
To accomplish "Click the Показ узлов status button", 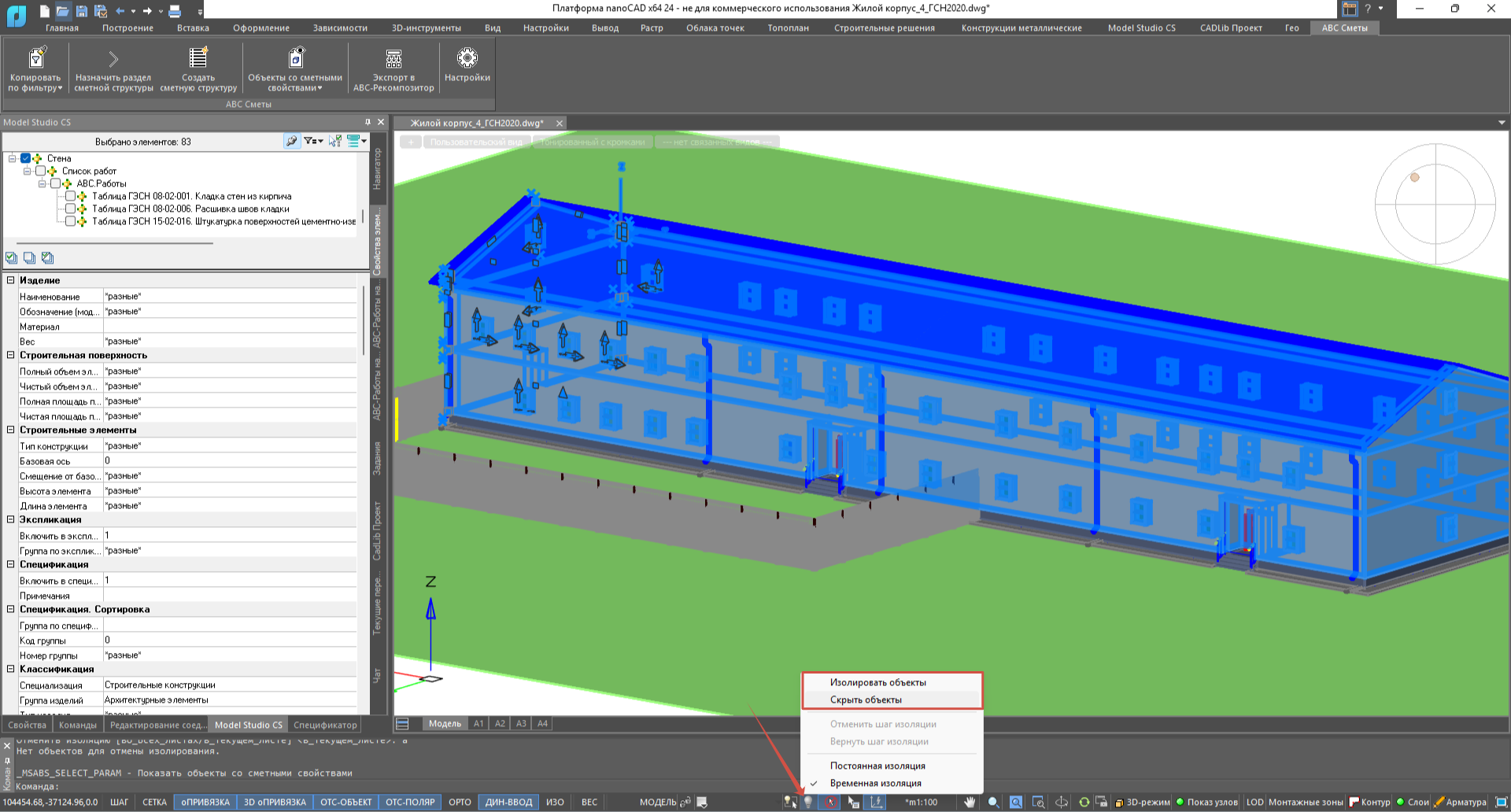I will [1207, 802].
